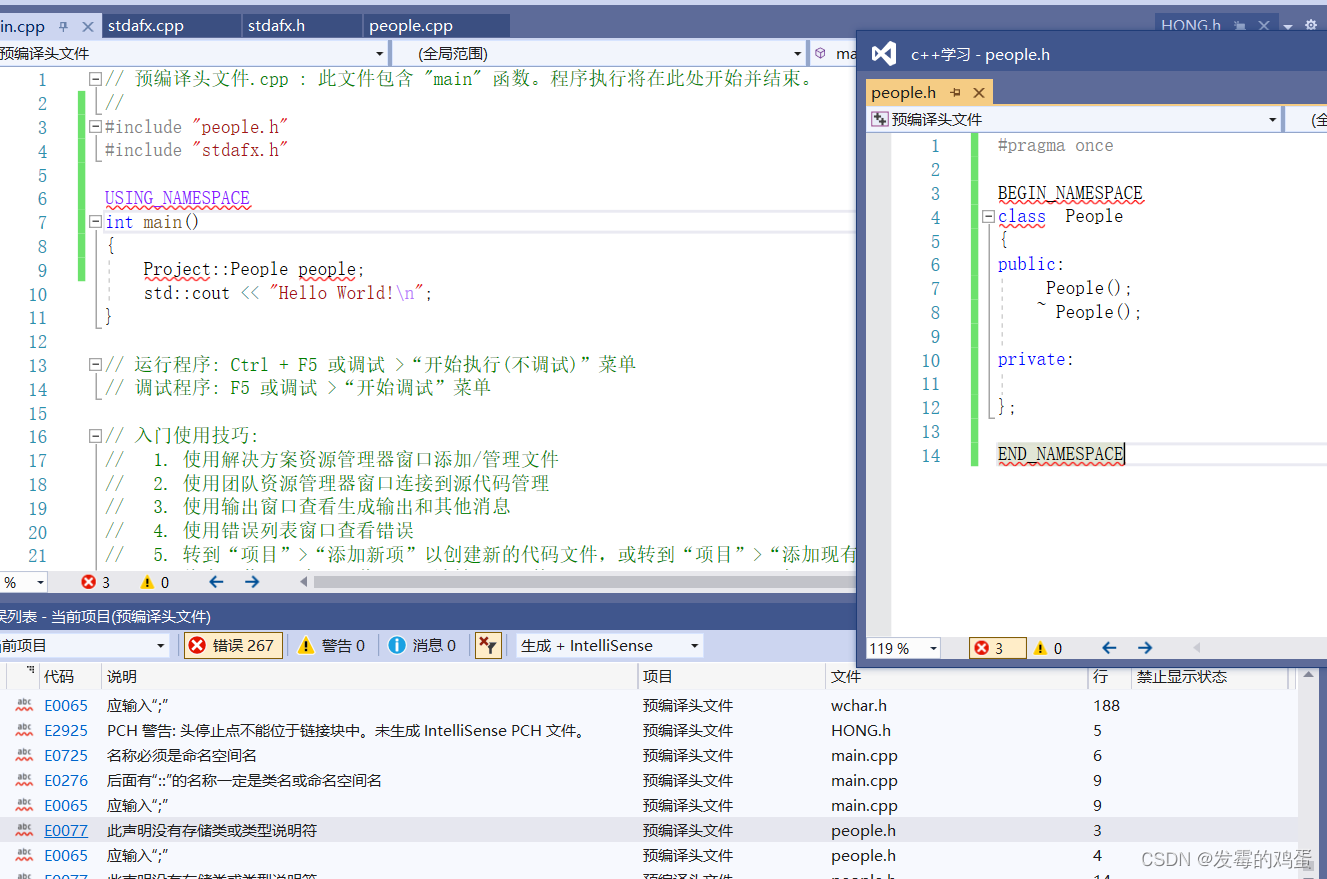The width and height of the screenshot is (1327, 879).
Task: Select error row 名称必须是命名空间名
Action: tap(649, 756)
